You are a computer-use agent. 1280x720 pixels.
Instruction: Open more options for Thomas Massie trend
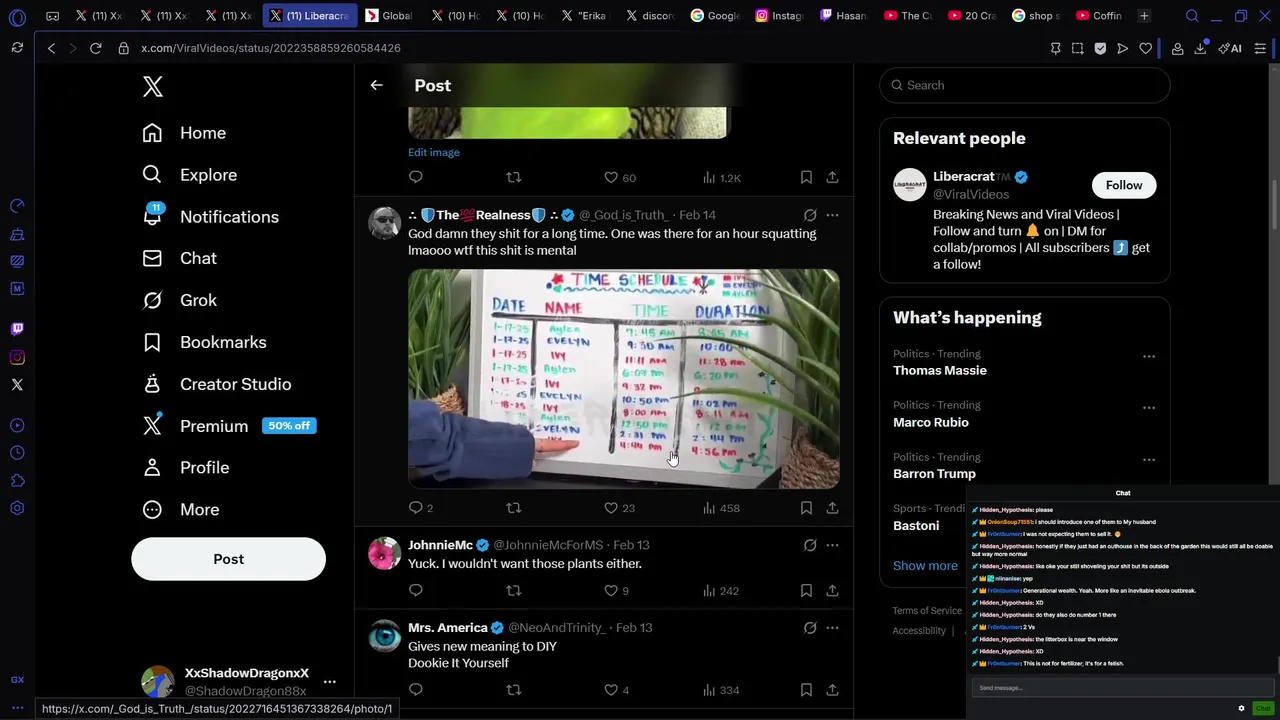pyautogui.click(x=1149, y=356)
